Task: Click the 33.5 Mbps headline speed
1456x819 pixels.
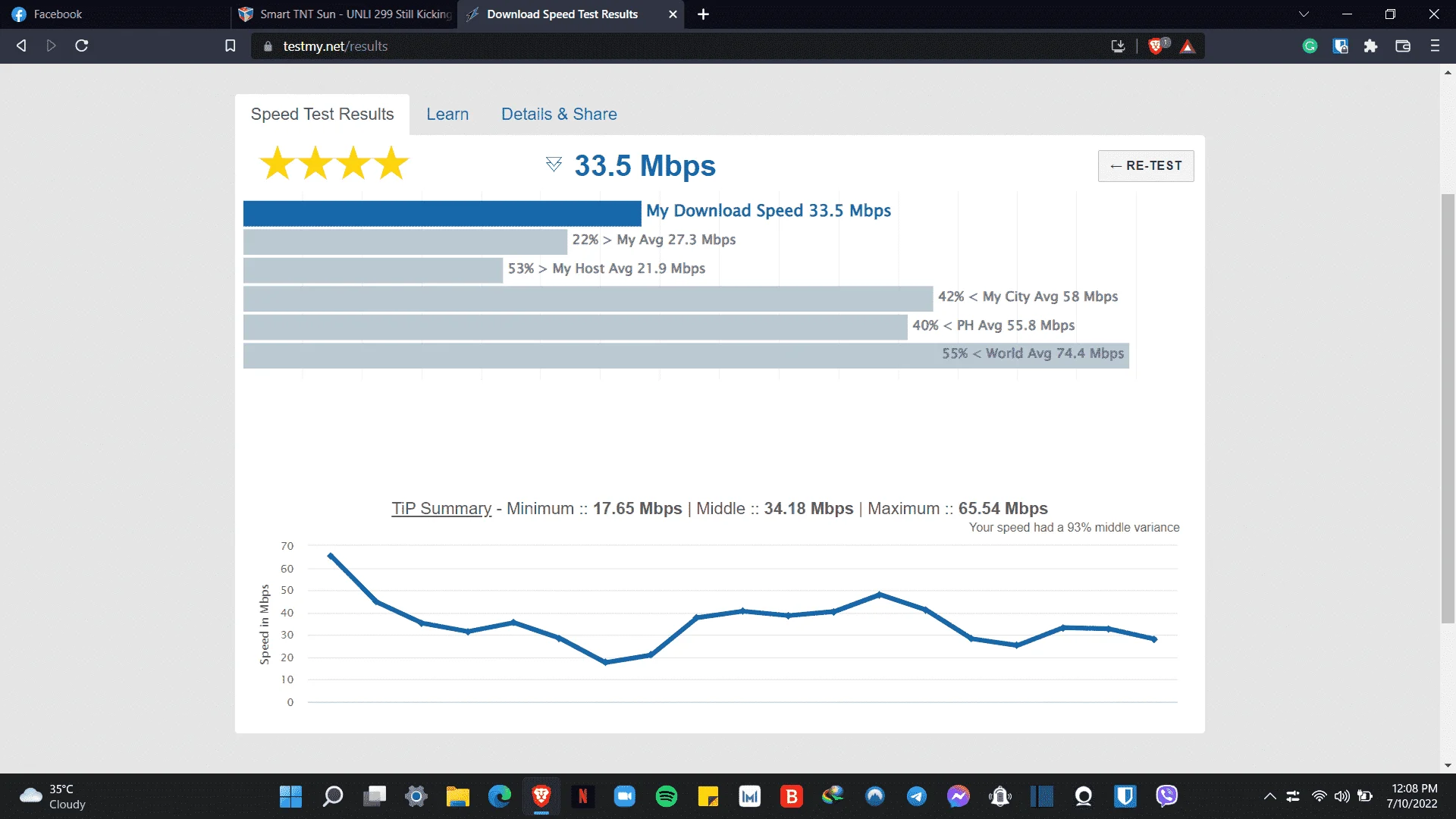Action: tap(645, 165)
